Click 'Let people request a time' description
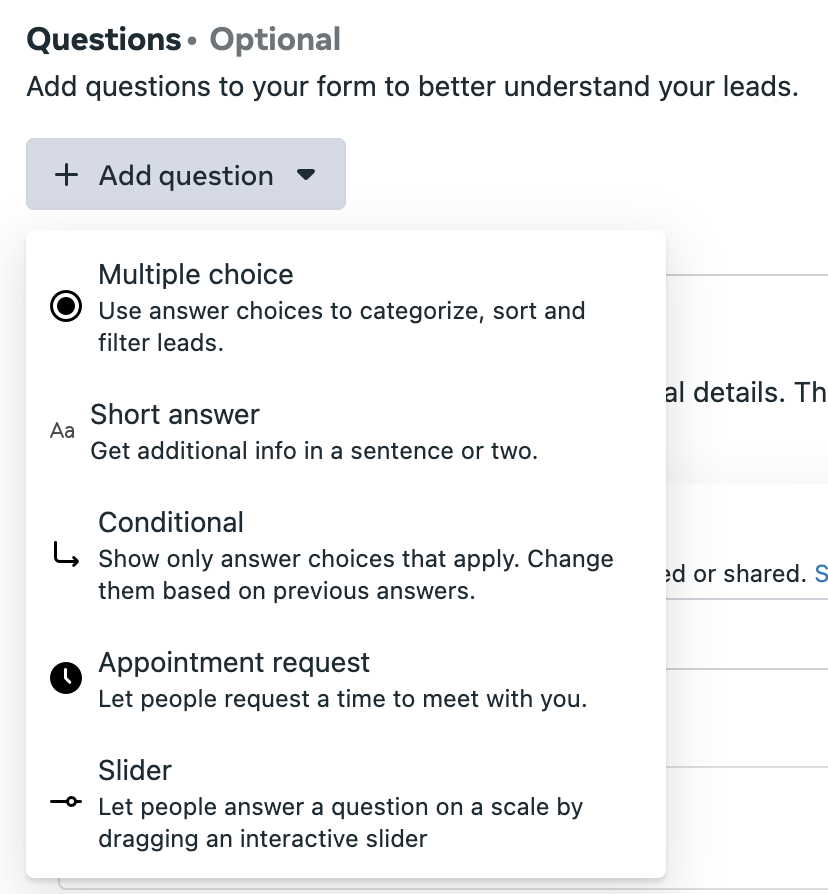The image size is (828, 894). [x=342, y=698]
